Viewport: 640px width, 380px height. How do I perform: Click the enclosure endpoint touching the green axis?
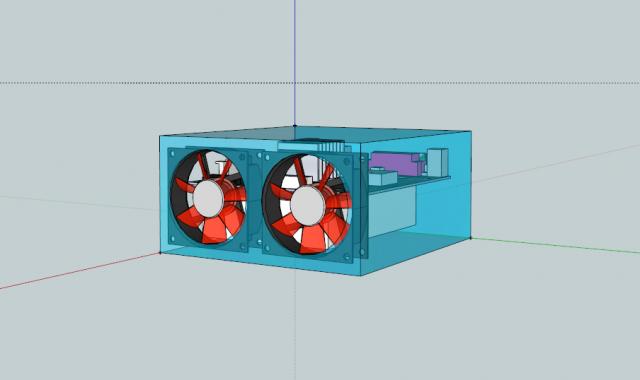(471, 238)
